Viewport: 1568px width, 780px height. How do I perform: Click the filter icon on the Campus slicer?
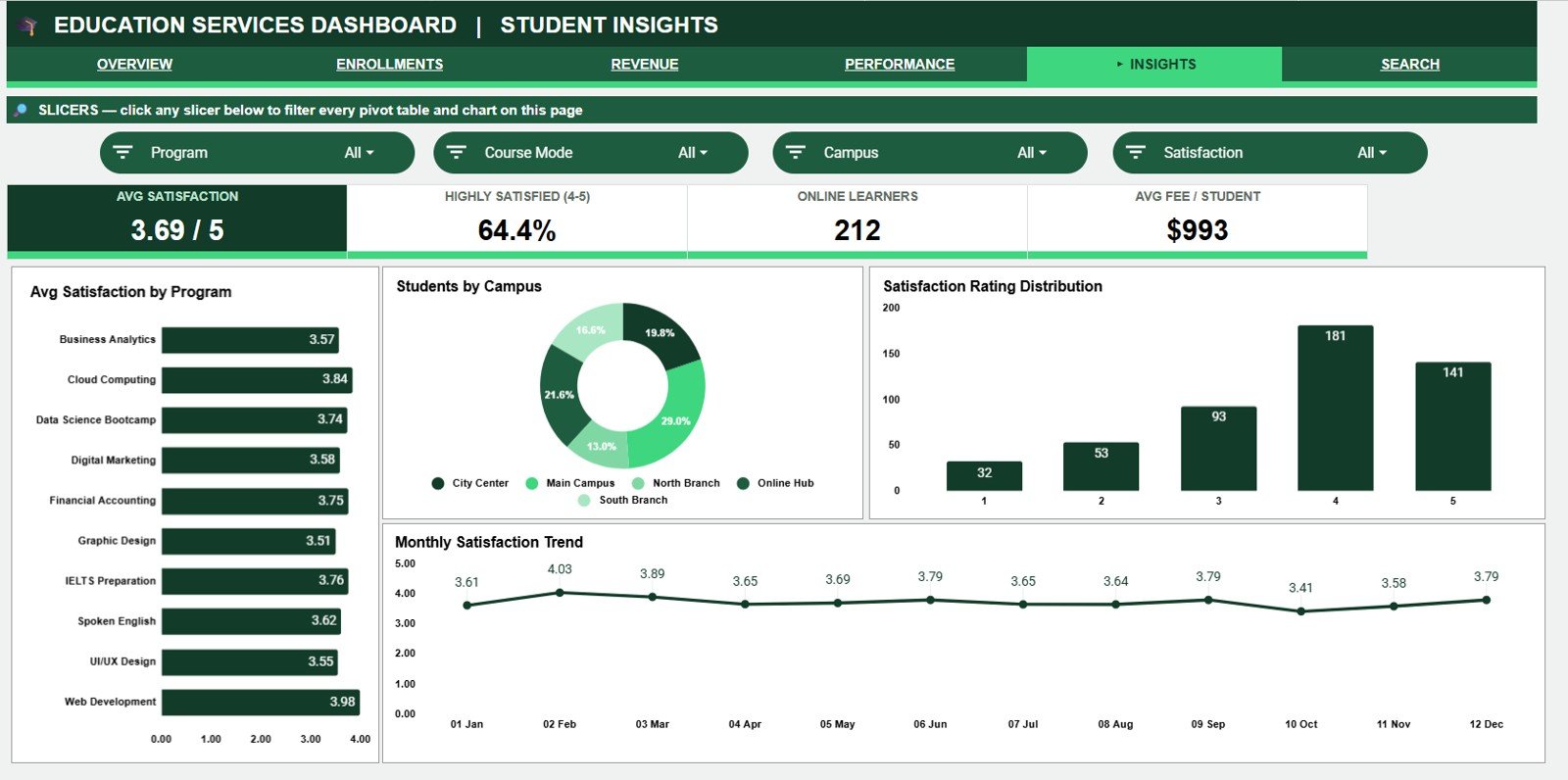pos(796,153)
